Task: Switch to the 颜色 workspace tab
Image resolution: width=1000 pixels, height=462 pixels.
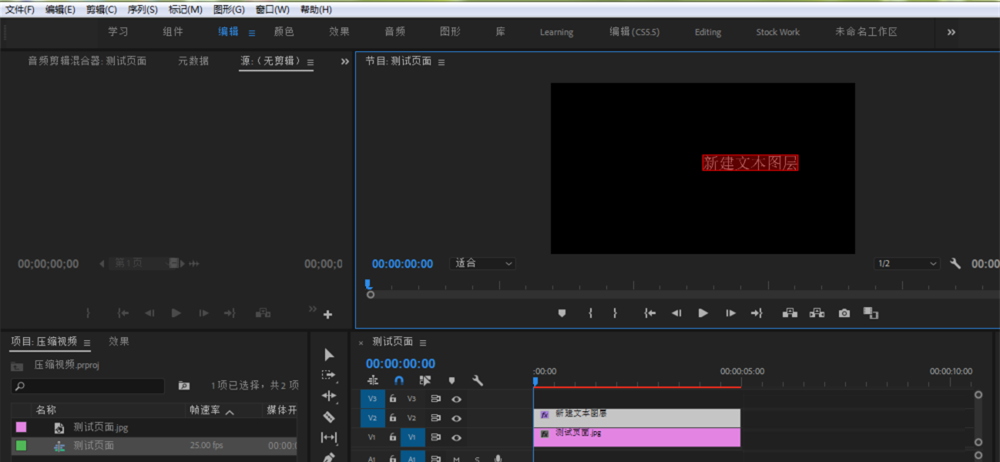Action: pos(284,32)
